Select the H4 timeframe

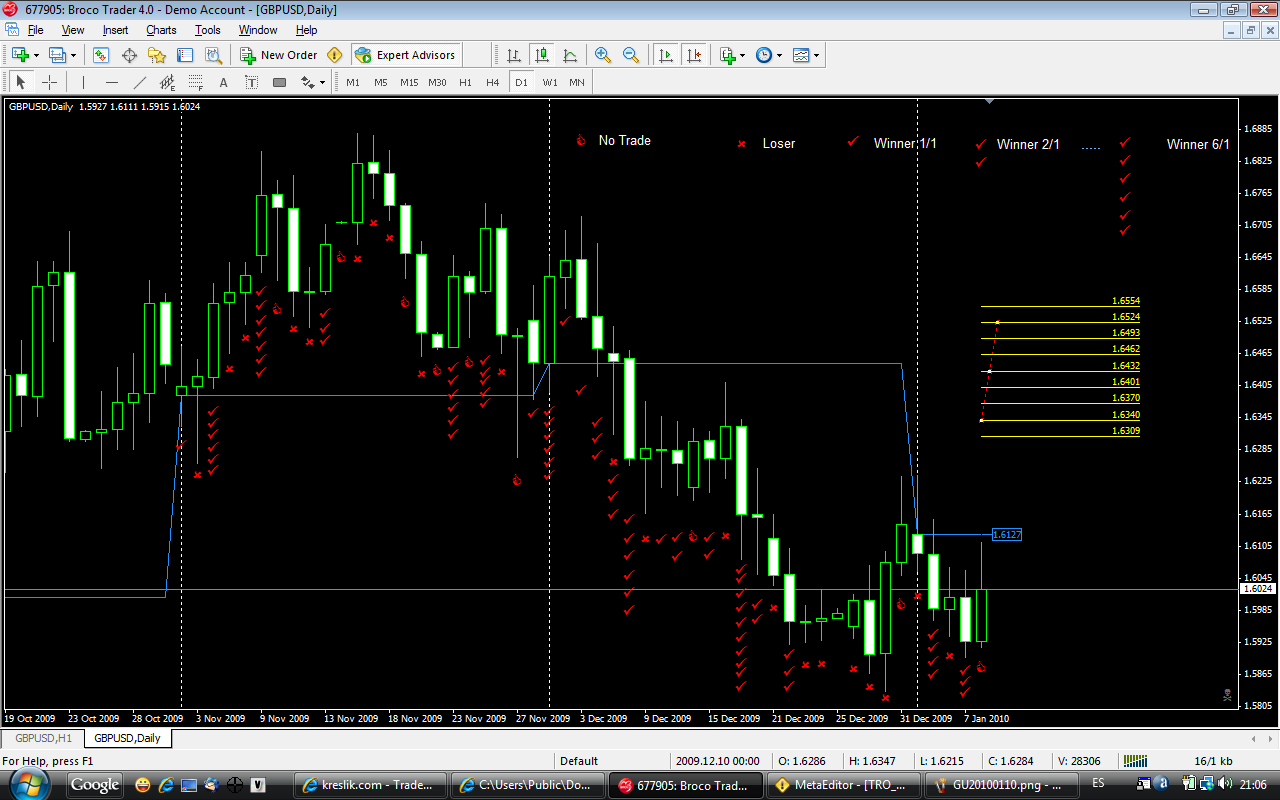(x=492, y=82)
